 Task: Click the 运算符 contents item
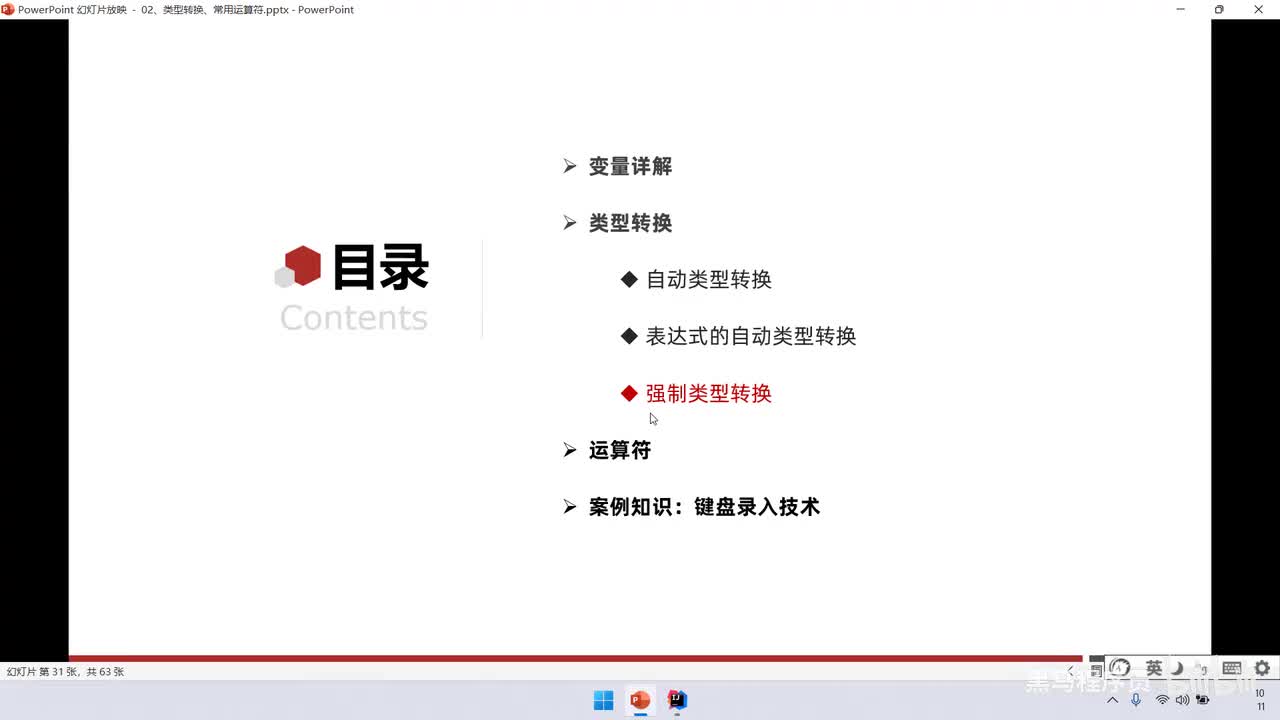point(620,450)
